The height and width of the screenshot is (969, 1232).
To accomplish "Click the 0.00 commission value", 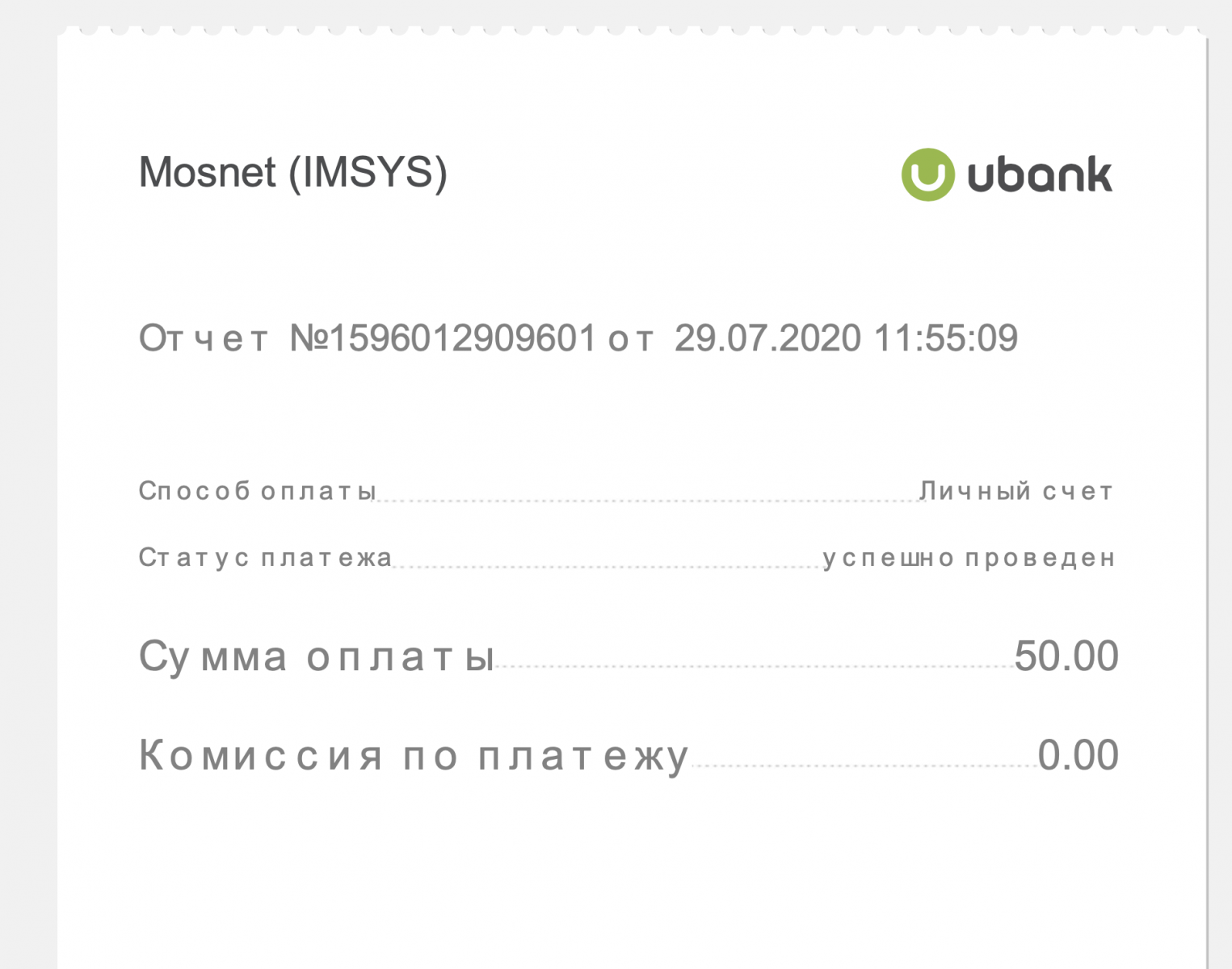I will point(1079,755).
